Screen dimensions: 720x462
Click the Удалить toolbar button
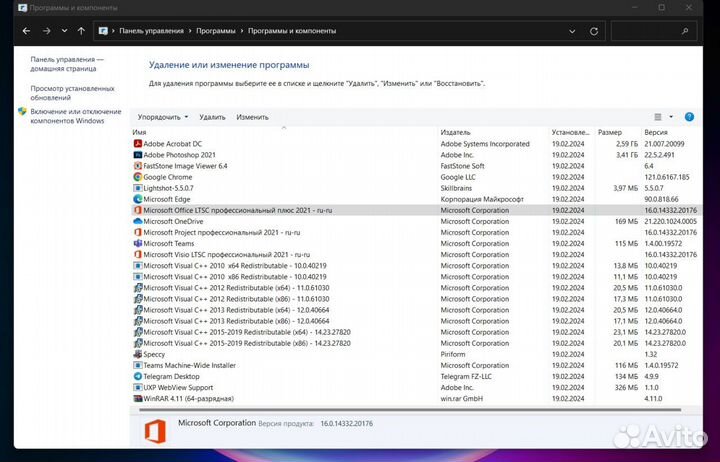tap(212, 117)
